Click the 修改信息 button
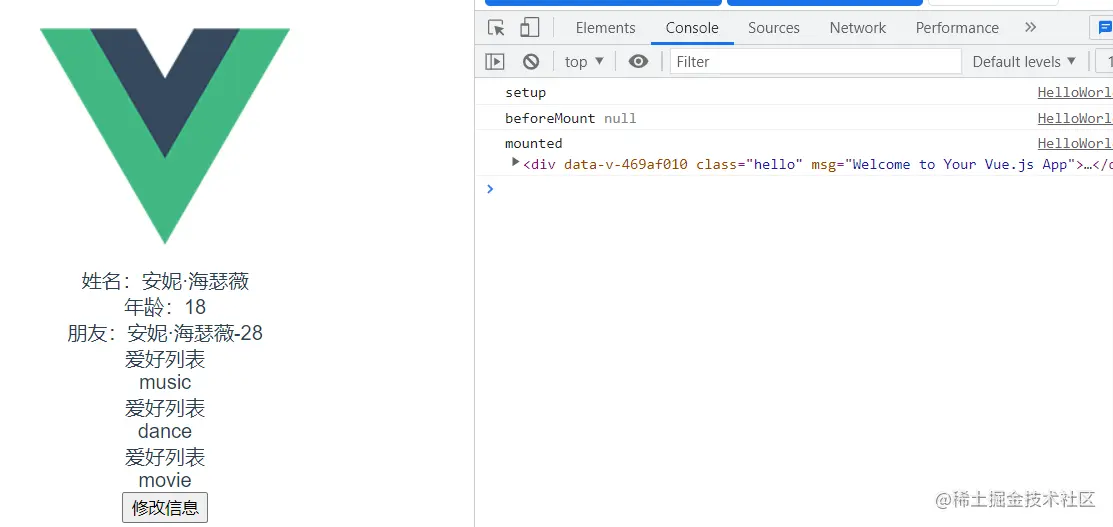This screenshot has width=1113, height=527. [x=165, y=507]
